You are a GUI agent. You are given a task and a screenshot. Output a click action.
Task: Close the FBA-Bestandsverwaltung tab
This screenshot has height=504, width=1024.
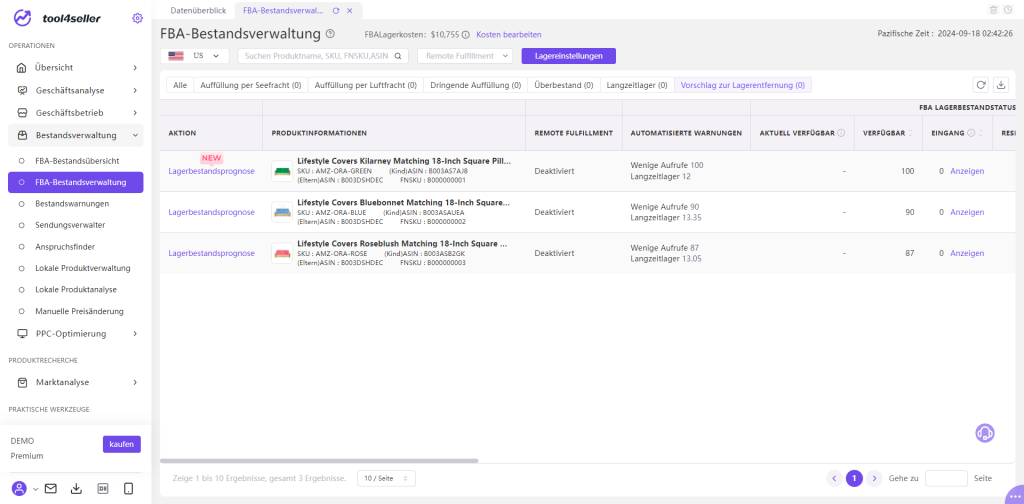[x=349, y=10]
